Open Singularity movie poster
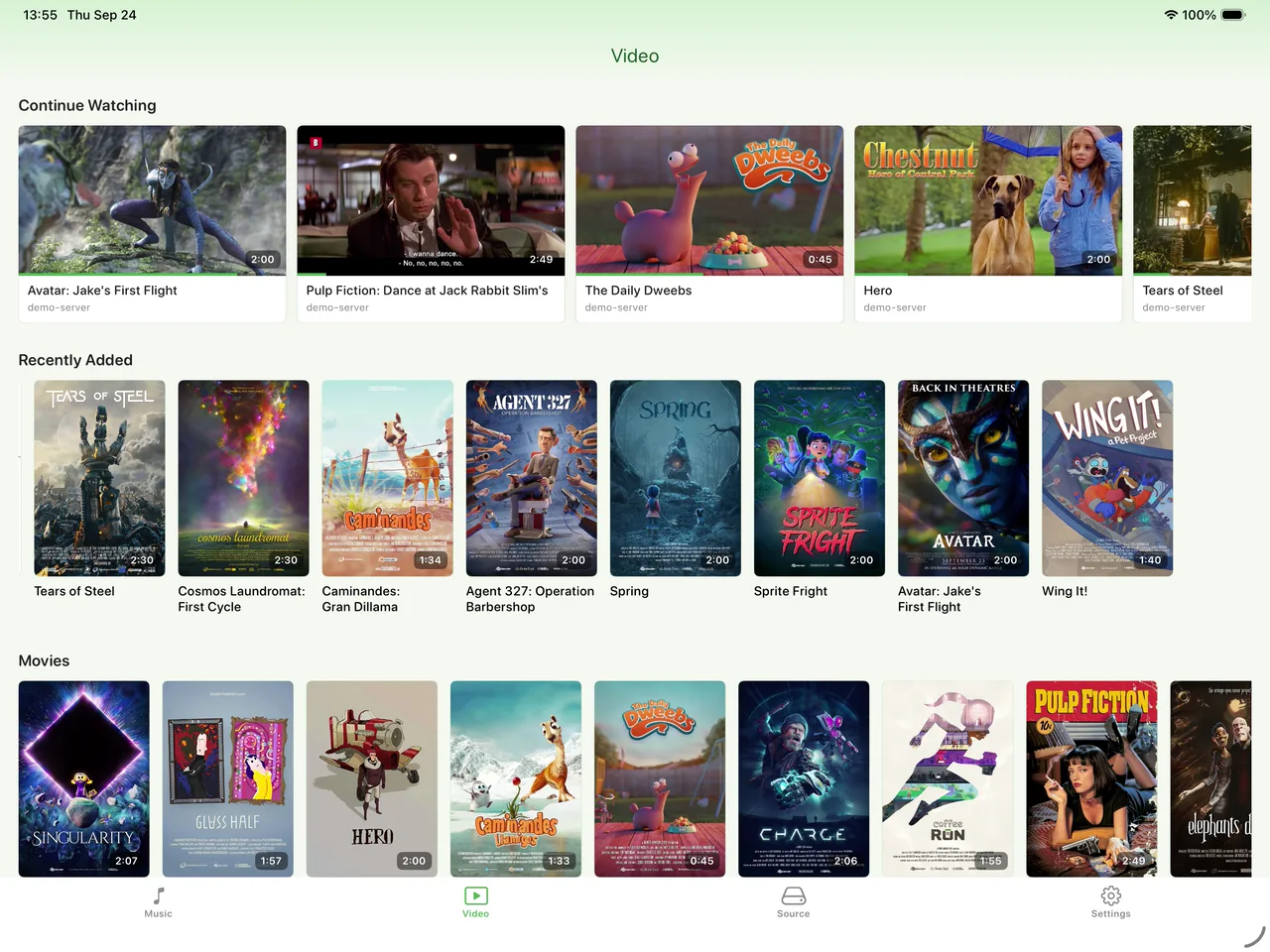 (x=84, y=778)
